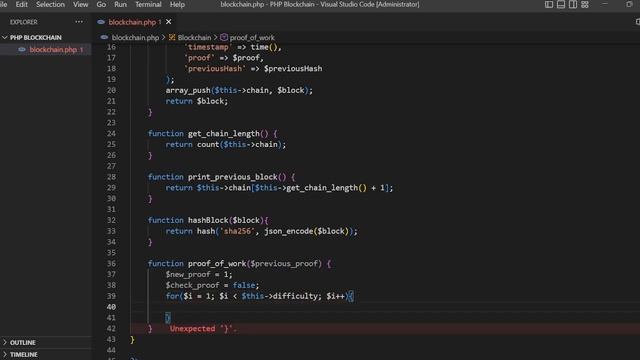Open the Go menu
640x360 pixels.
coord(101,4)
